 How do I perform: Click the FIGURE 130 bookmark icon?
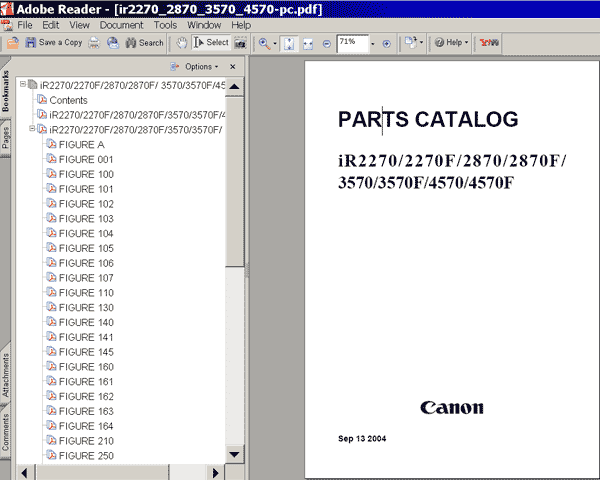tap(51, 307)
